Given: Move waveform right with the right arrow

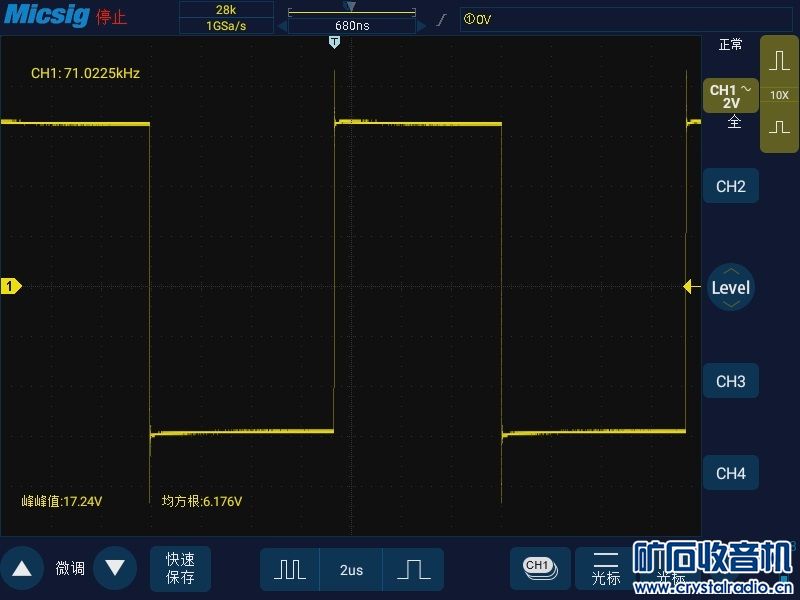Looking at the screenshot, I should point(421,26).
